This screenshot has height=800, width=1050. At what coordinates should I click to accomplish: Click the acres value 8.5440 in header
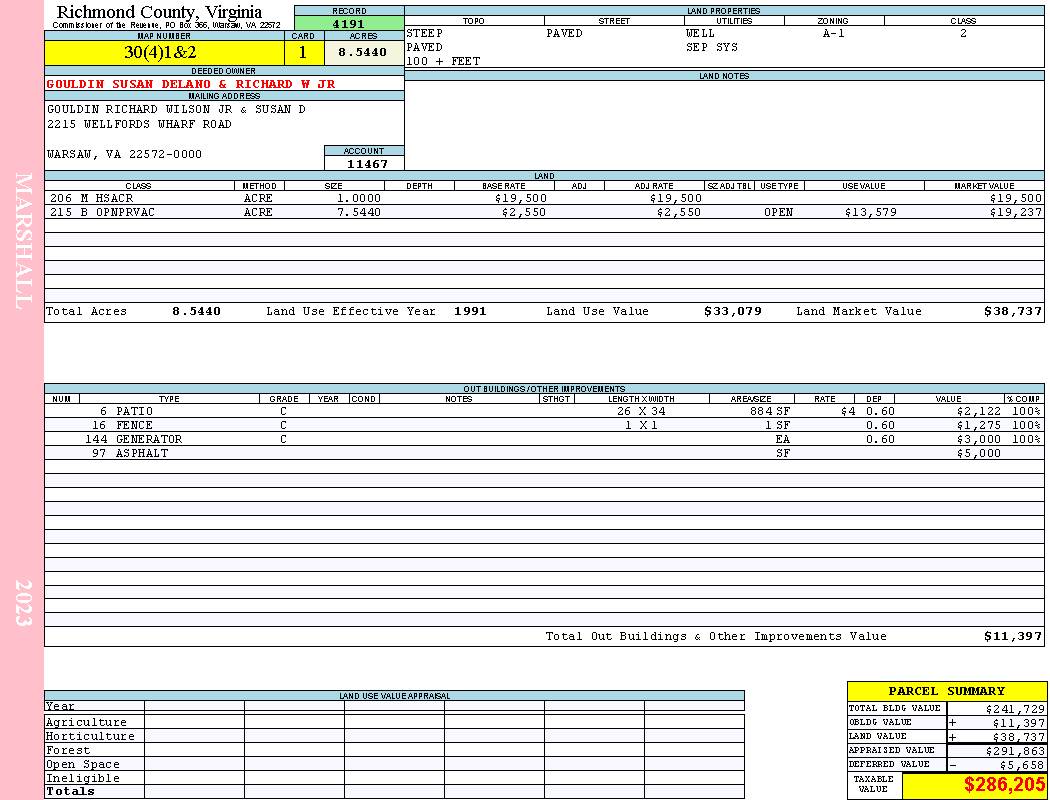point(362,52)
